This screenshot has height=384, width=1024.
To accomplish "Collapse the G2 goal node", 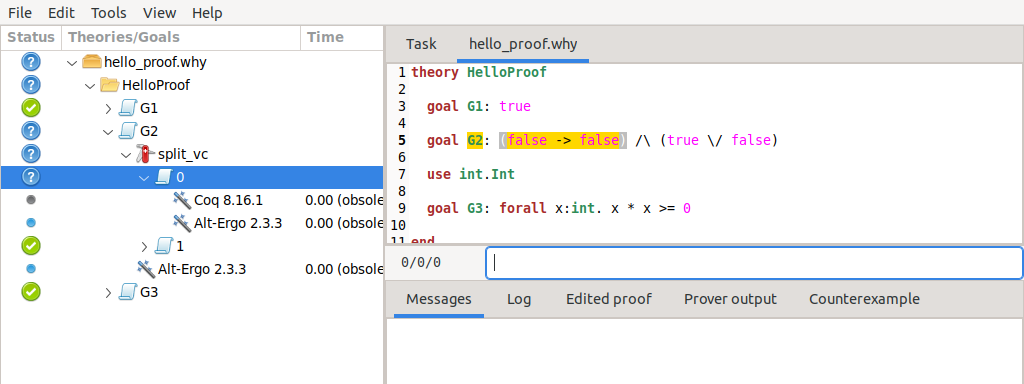I will click(108, 131).
